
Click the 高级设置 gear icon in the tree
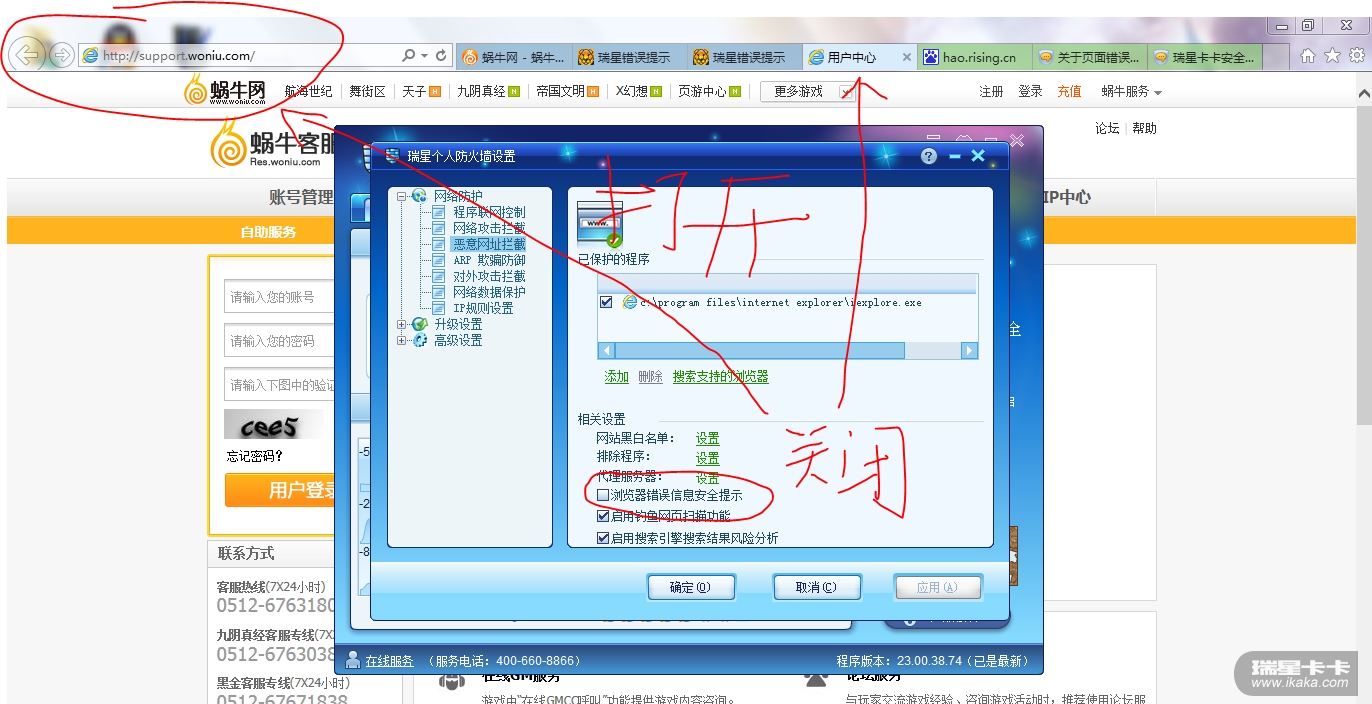tap(419, 340)
